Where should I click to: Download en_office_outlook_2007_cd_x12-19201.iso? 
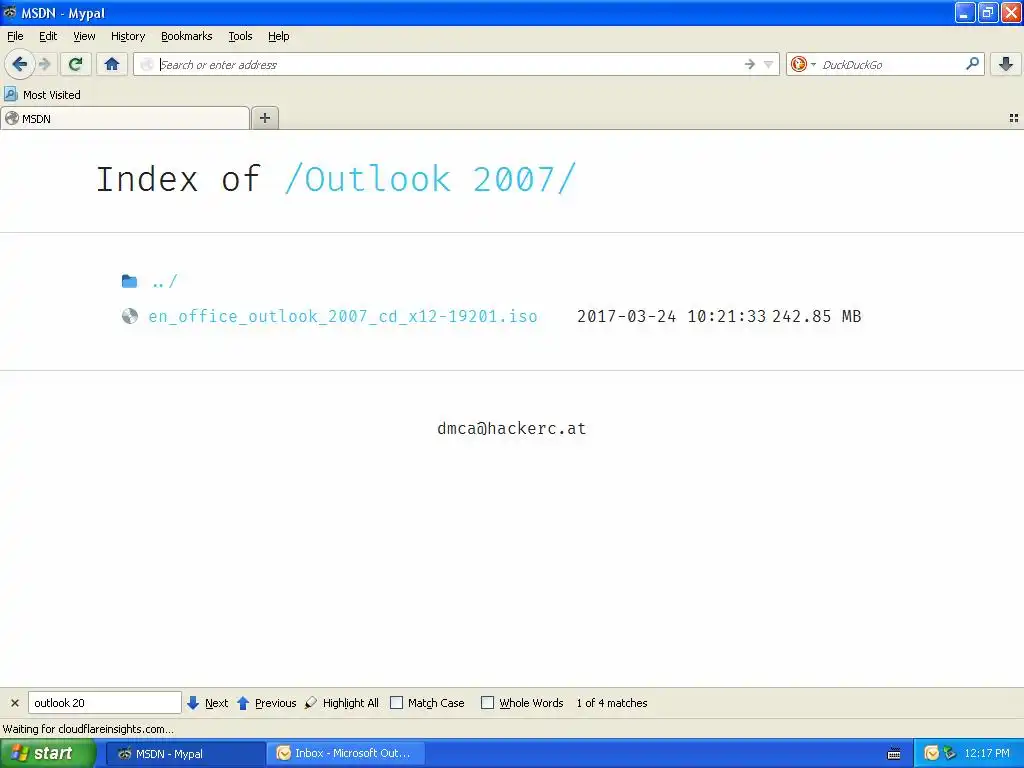(343, 316)
